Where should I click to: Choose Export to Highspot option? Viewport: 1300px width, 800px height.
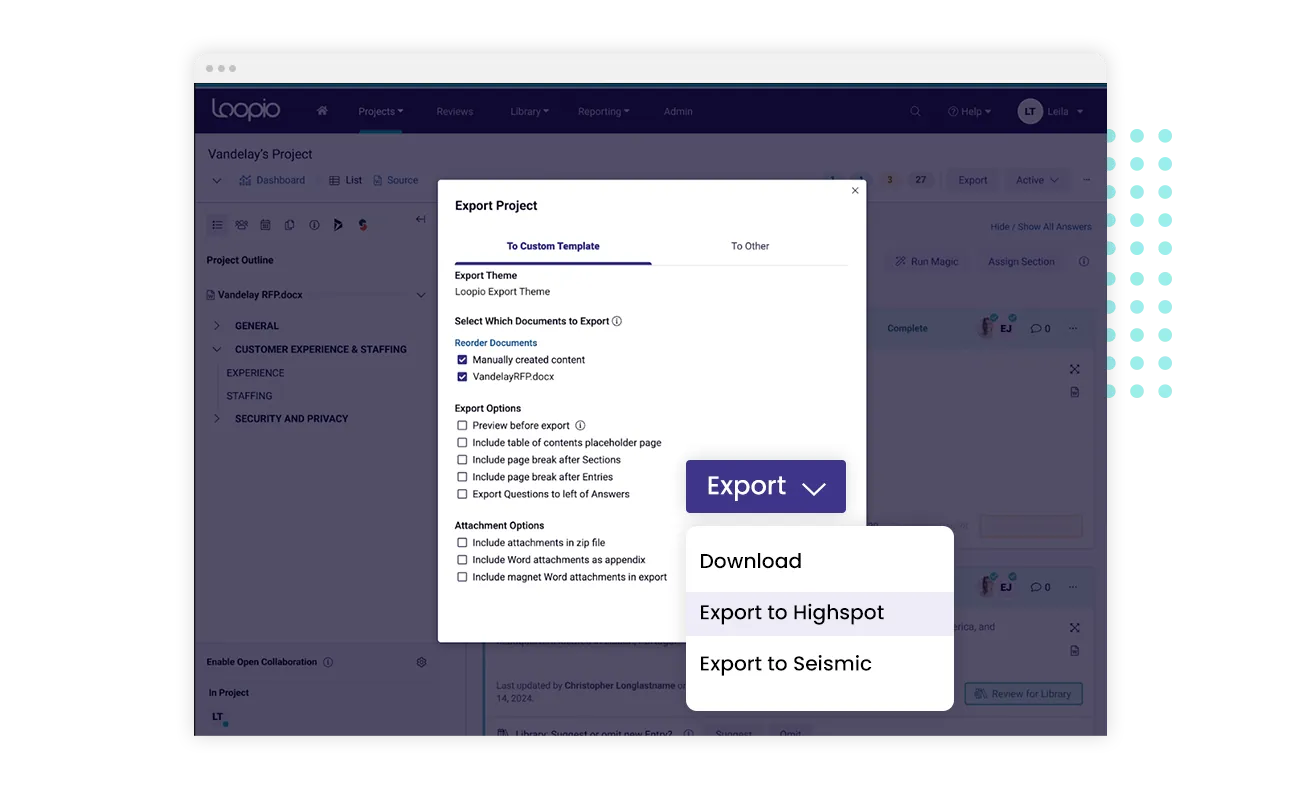coord(791,613)
